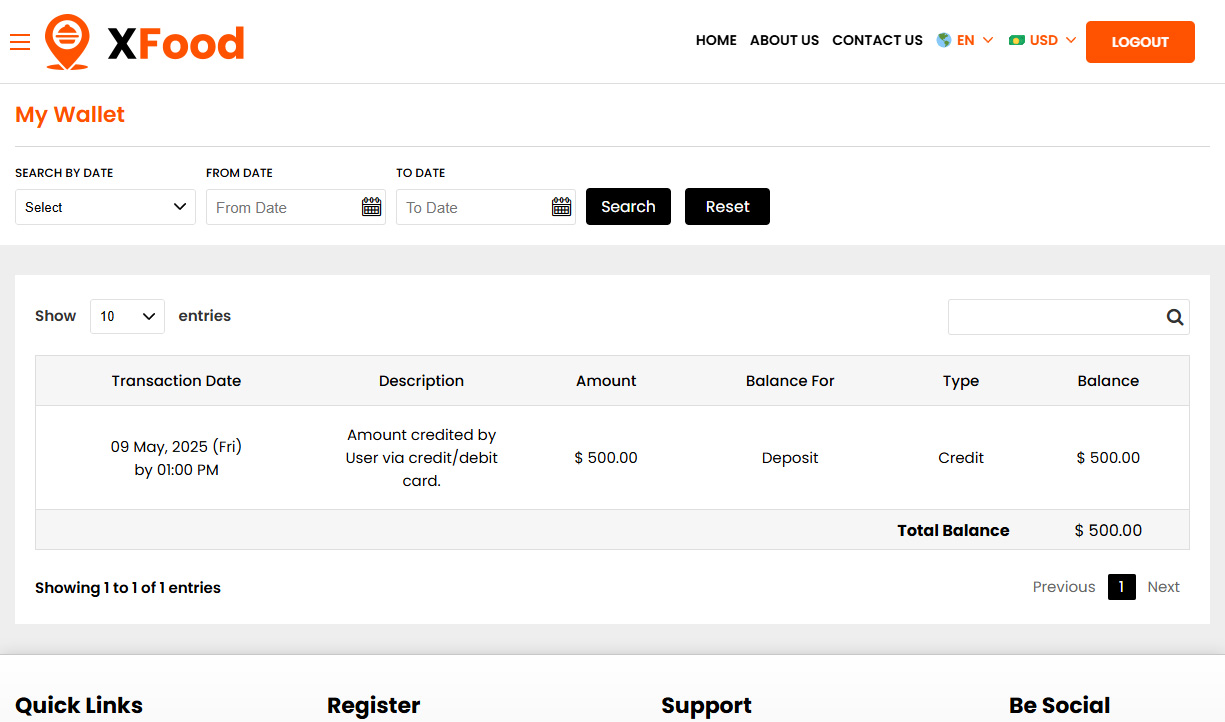
Task: Click the flag icon beside USD
Action: (x=1019, y=40)
